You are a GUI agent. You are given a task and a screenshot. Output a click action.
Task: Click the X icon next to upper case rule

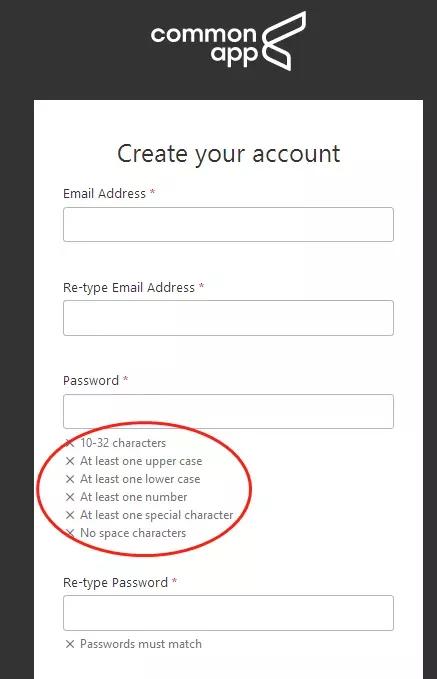pyautogui.click(x=70, y=461)
